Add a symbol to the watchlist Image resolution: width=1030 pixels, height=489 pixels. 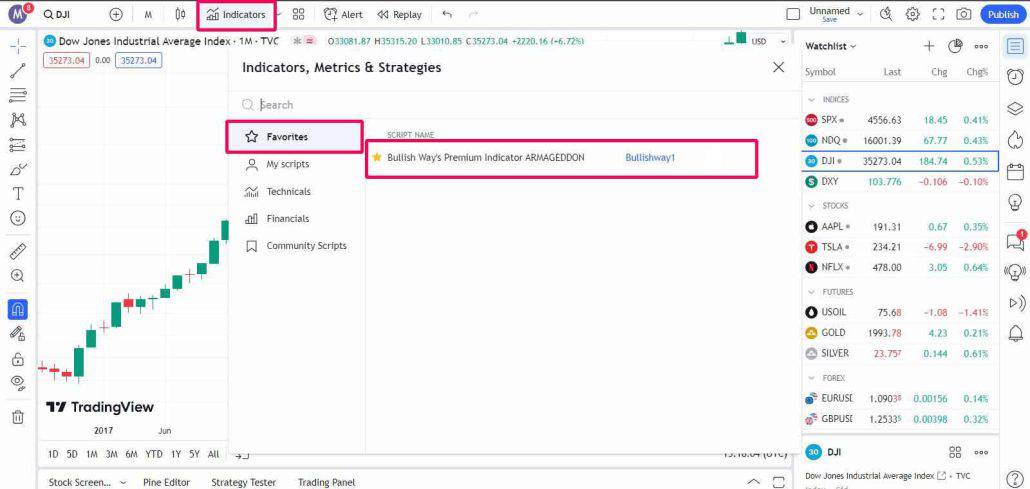coord(929,46)
